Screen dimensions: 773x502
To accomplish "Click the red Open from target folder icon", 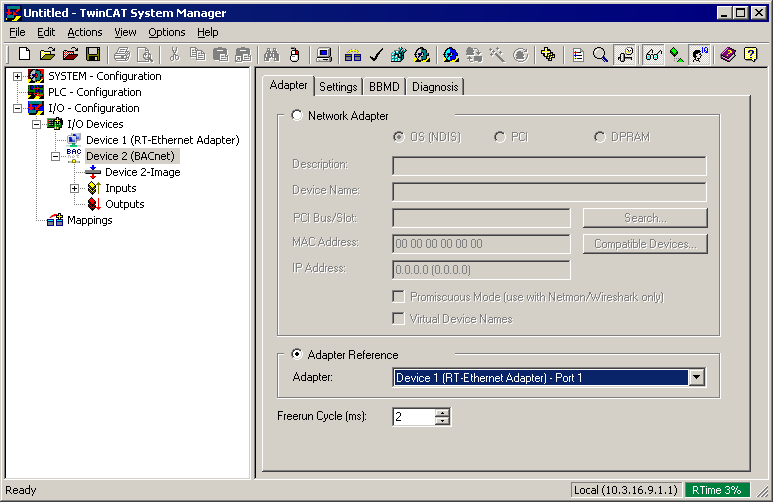I will pyautogui.click(x=70, y=54).
